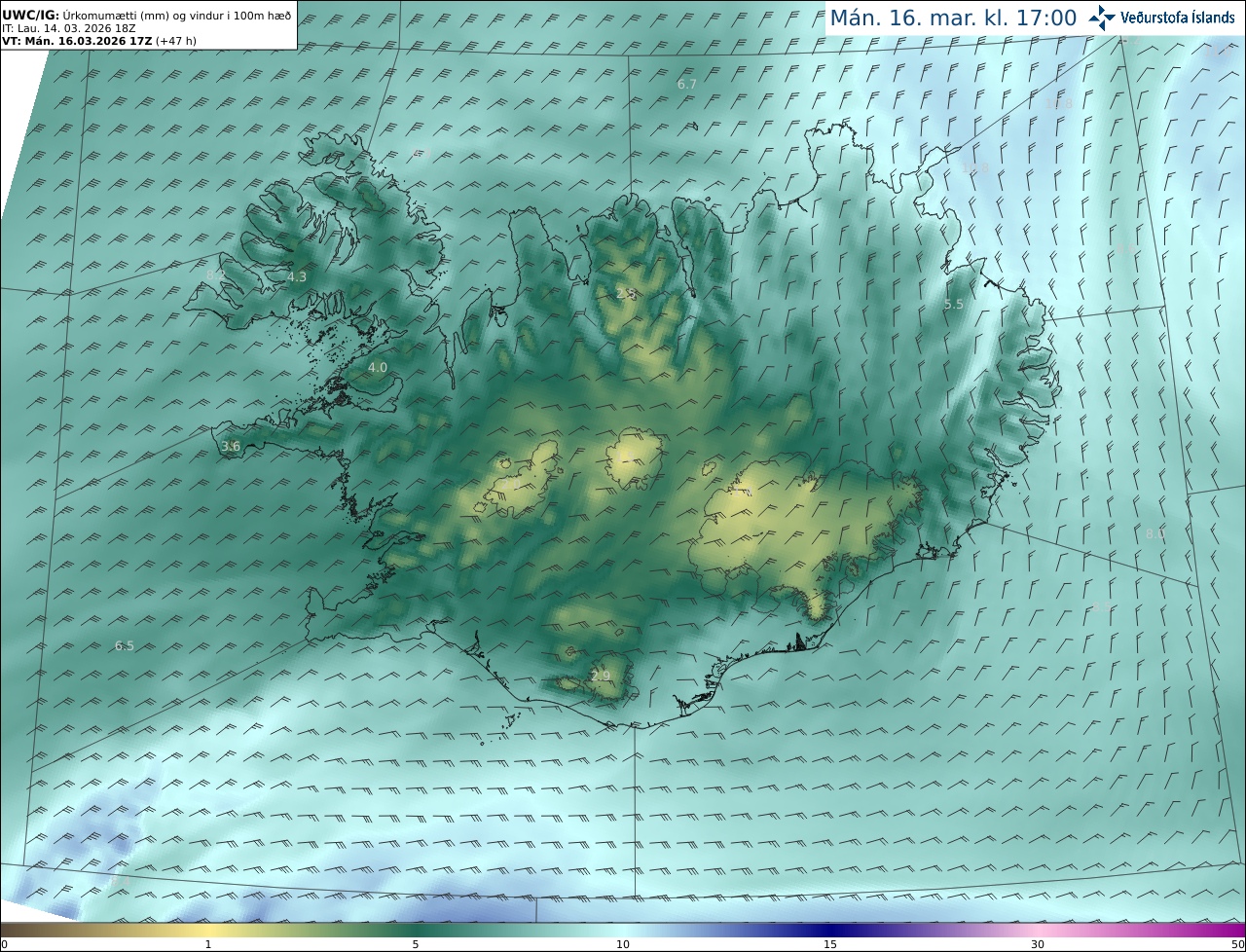Click the 3.6 value on Snæfellsnes
Image resolution: width=1246 pixels, height=952 pixels.
point(231,447)
